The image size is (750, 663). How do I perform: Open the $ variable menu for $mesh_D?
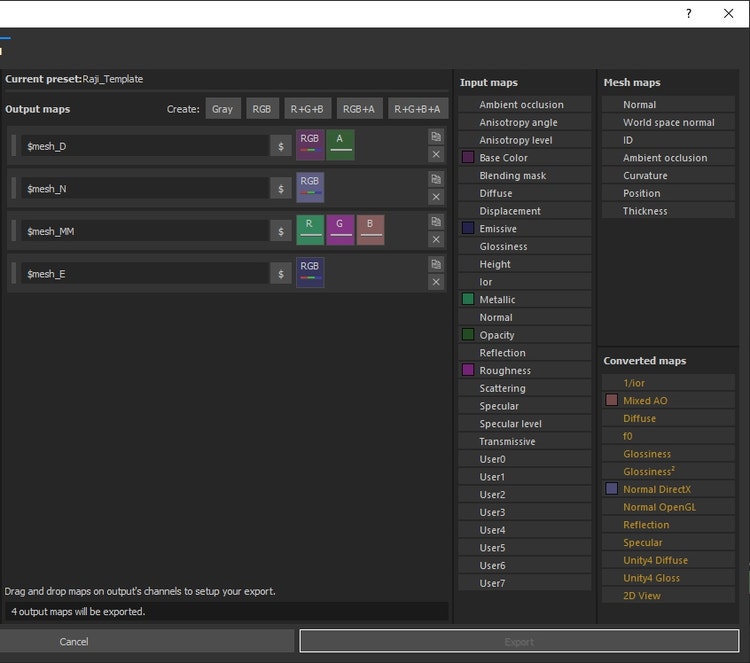[x=281, y=146]
